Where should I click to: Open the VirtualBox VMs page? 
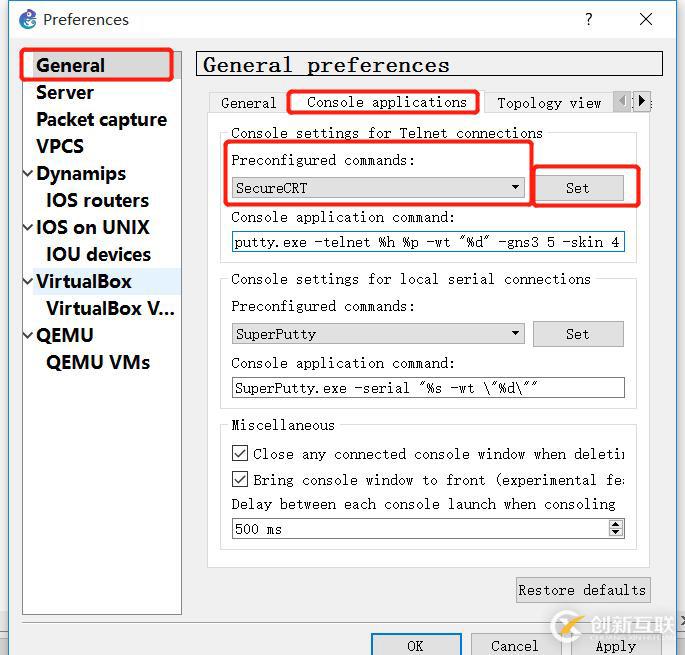(110, 308)
